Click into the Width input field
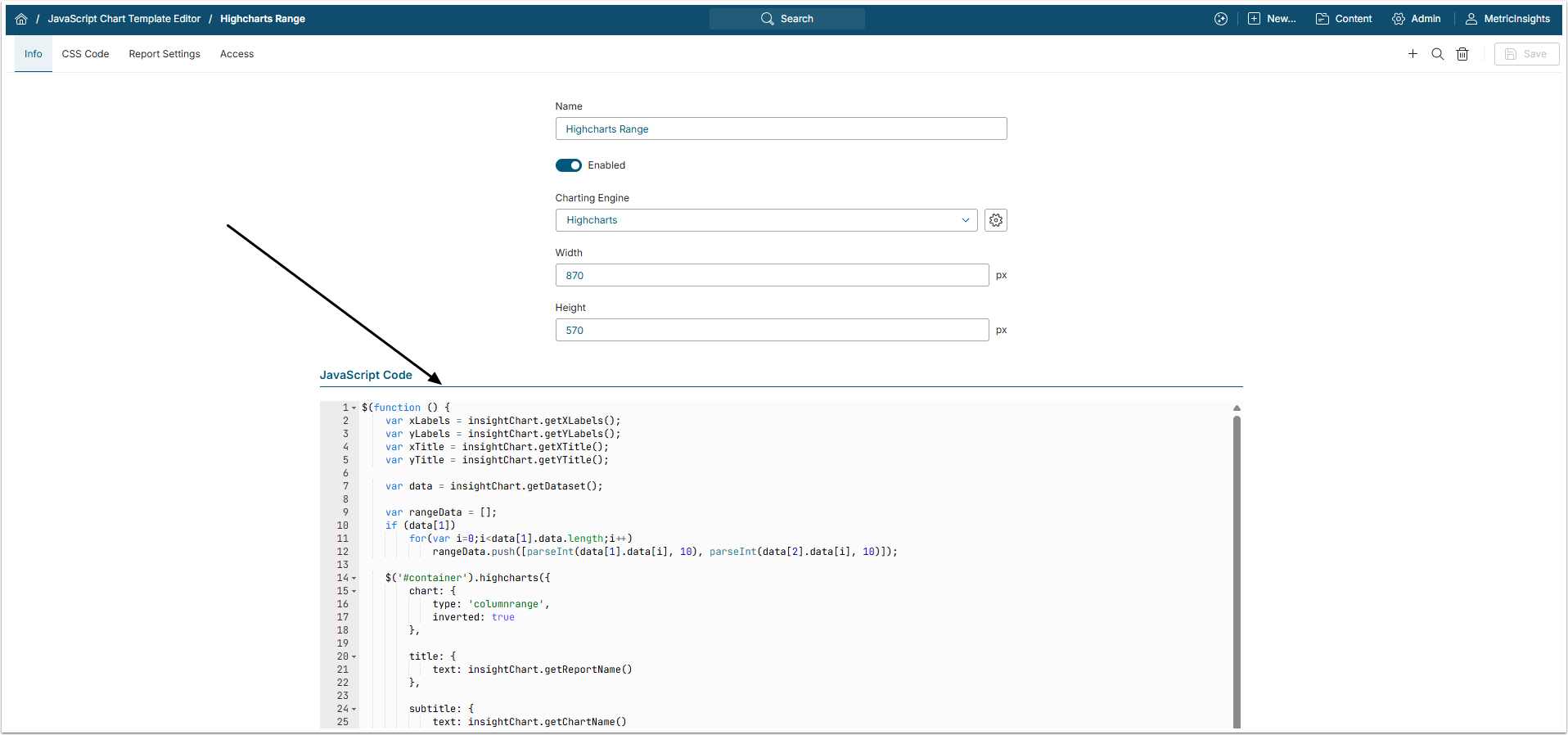This screenshot has height=735, width=1568. pos(772,275)
